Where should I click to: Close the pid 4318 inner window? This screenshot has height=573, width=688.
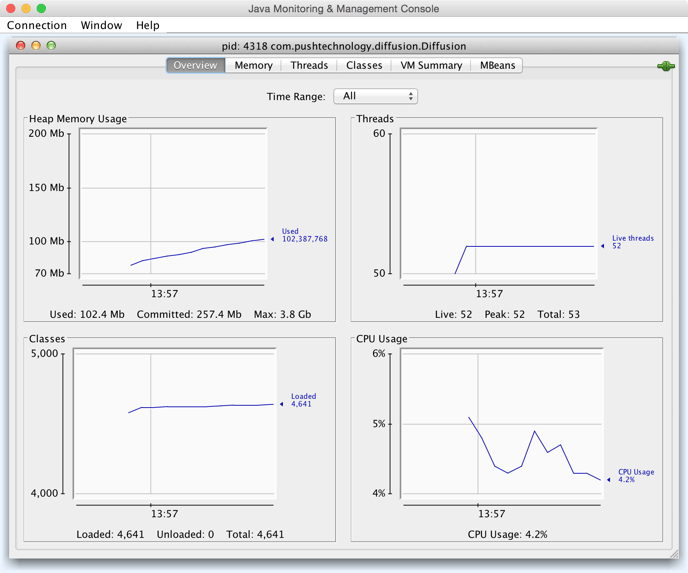pyautogui.click(x=20, y=45)
